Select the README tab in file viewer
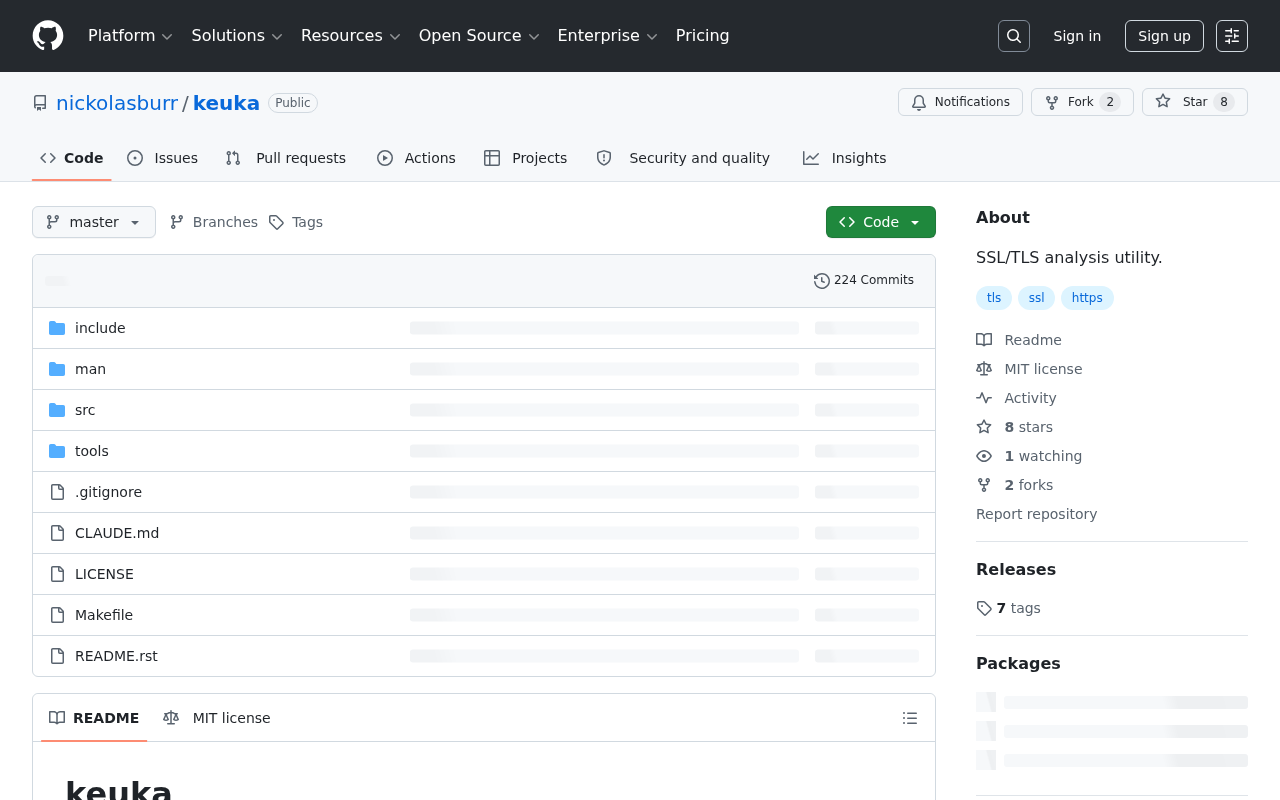The image size is (1280, 800). click(94, 718)
